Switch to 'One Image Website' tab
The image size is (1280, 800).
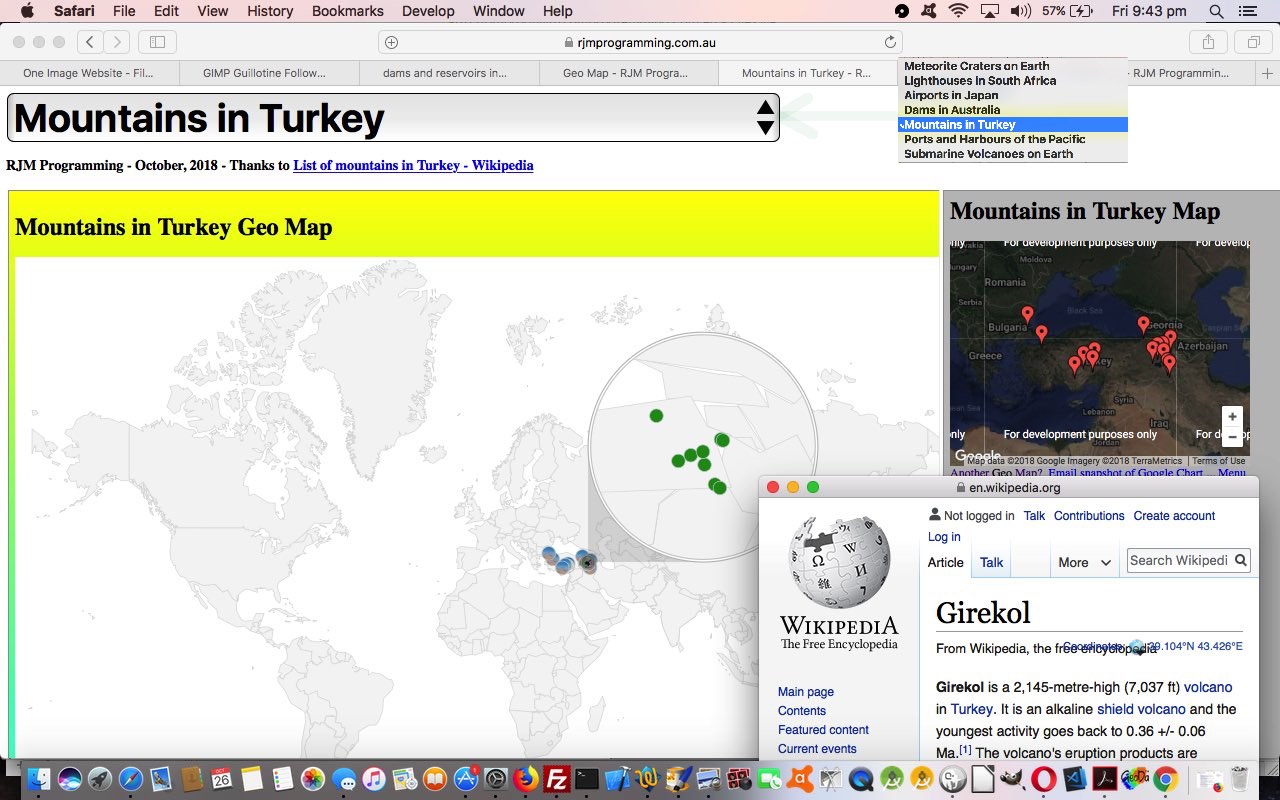click(x=89, y=73)
